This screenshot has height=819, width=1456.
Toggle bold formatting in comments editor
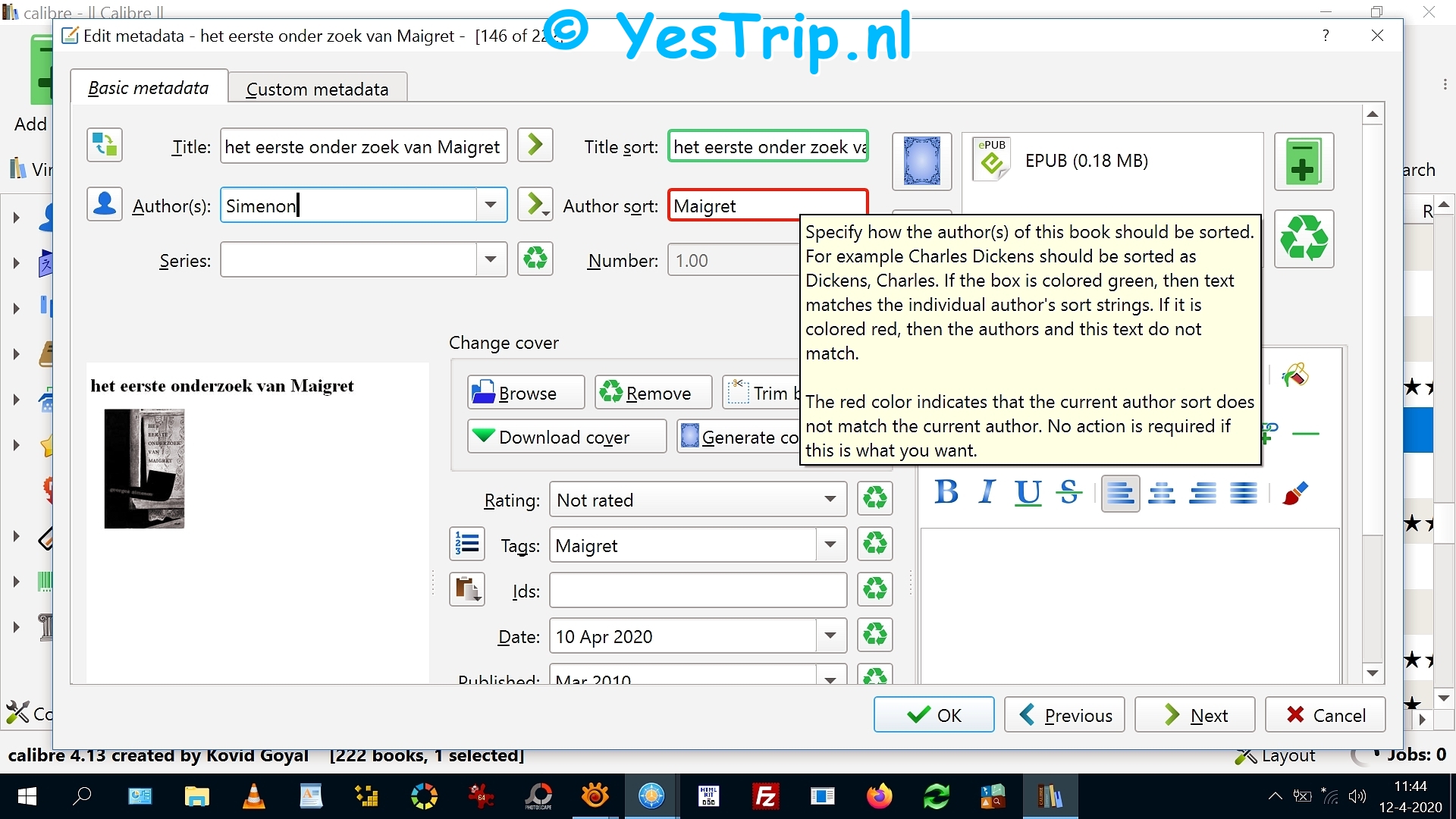(946, 493)
